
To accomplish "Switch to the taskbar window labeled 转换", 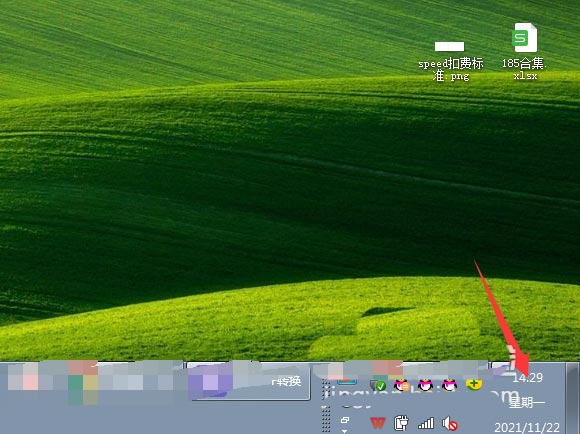I will (x=249, y=381).
